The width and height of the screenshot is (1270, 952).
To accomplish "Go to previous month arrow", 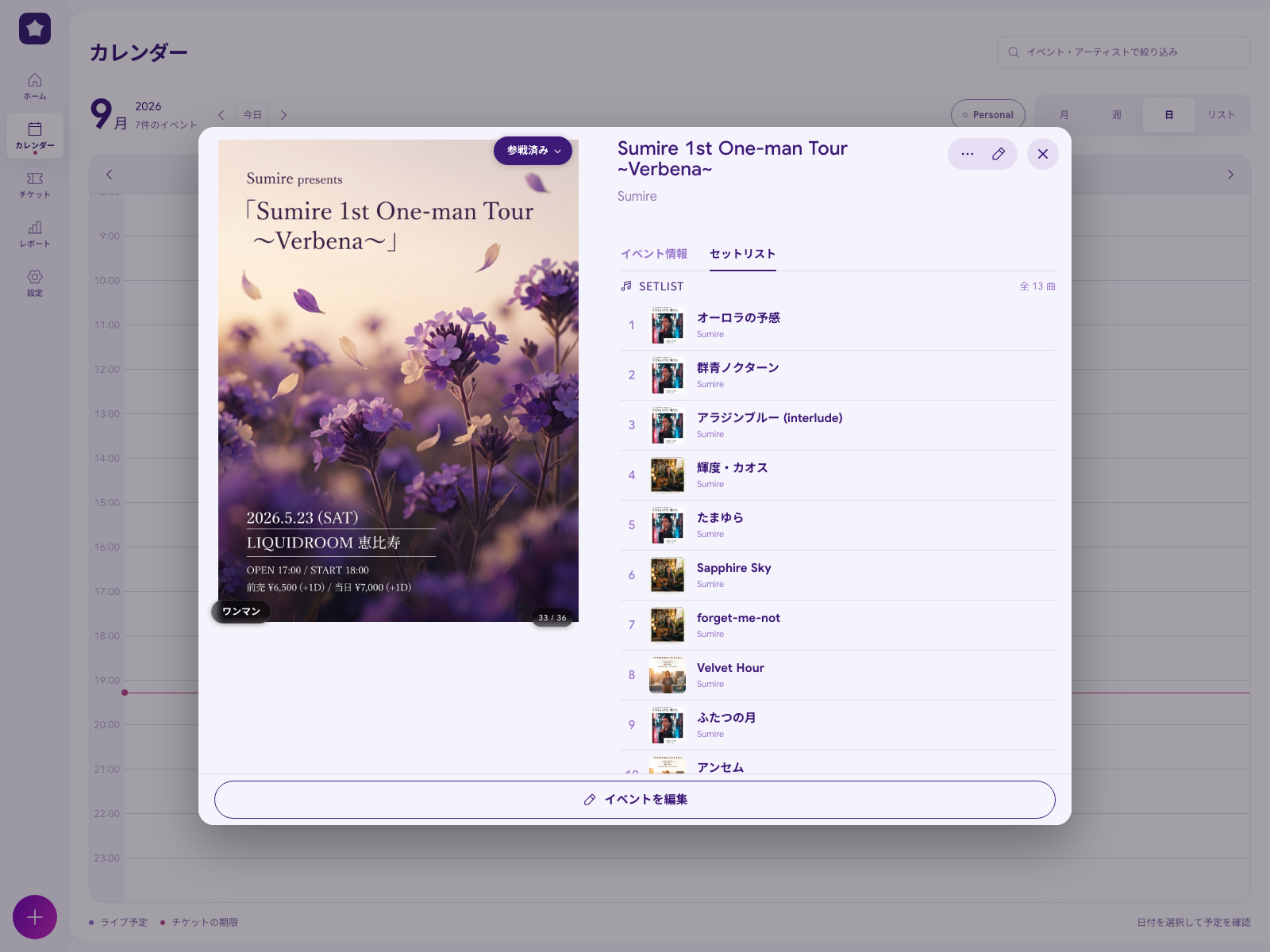I will [x=221, y=115].
